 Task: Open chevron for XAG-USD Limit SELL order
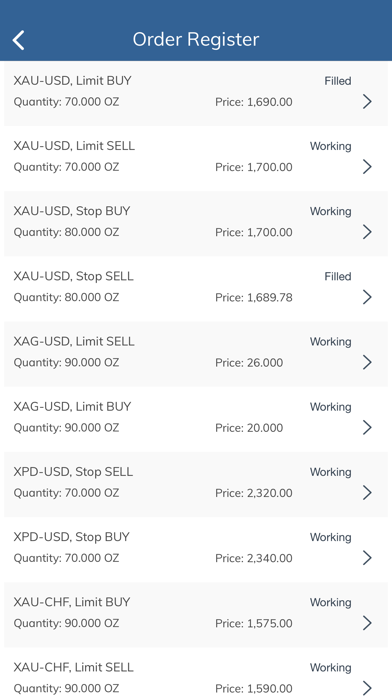pyautogui.click(x=367, y=362)
